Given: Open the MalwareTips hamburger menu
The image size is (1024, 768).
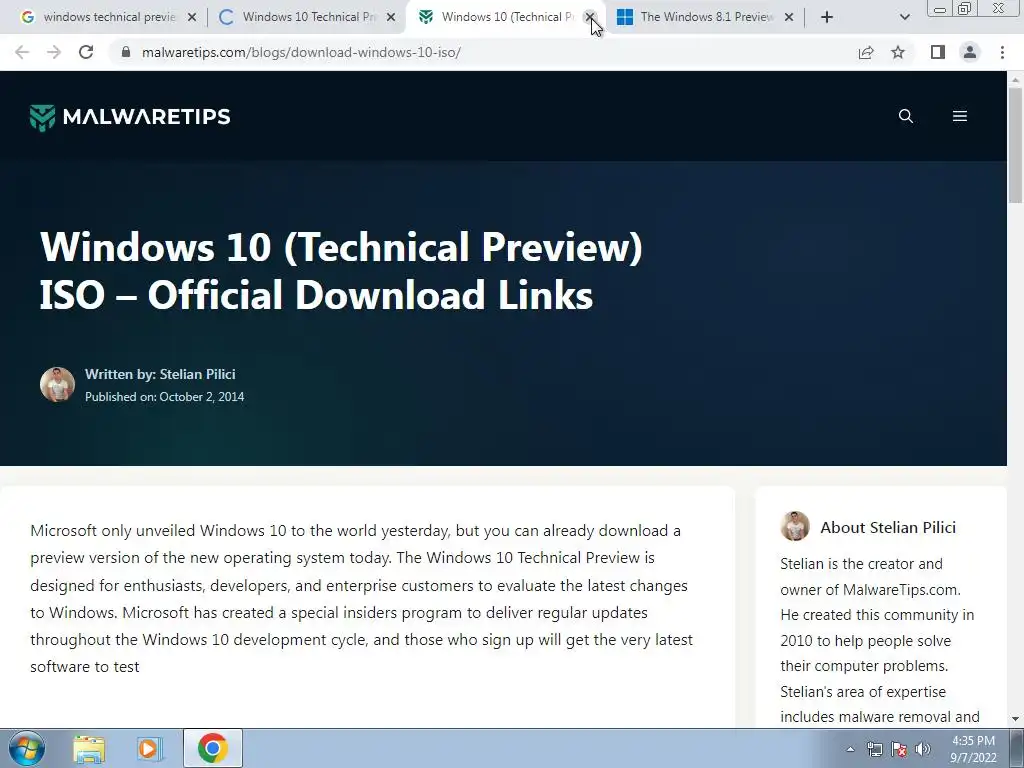Looking at the screenshot, I should (x=959, y=116).
